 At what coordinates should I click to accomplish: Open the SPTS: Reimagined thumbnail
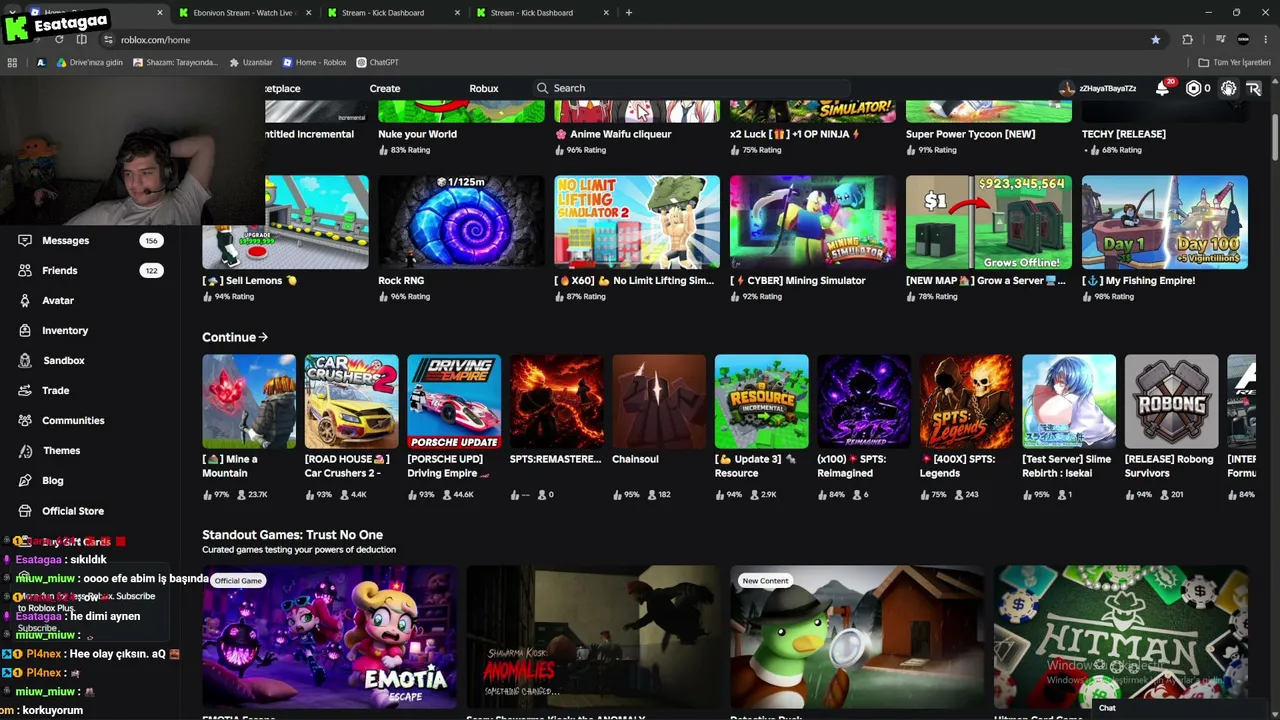(x=864, y=401)
